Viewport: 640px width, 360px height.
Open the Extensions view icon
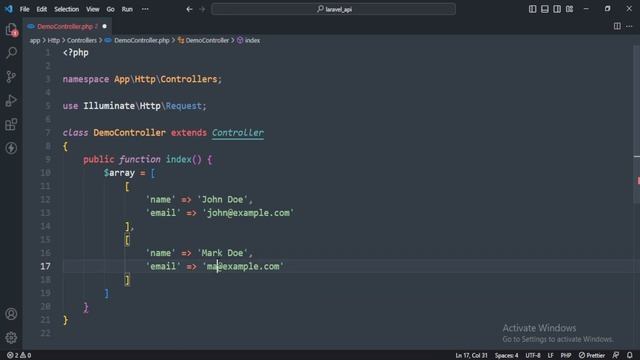click(11, 124)
